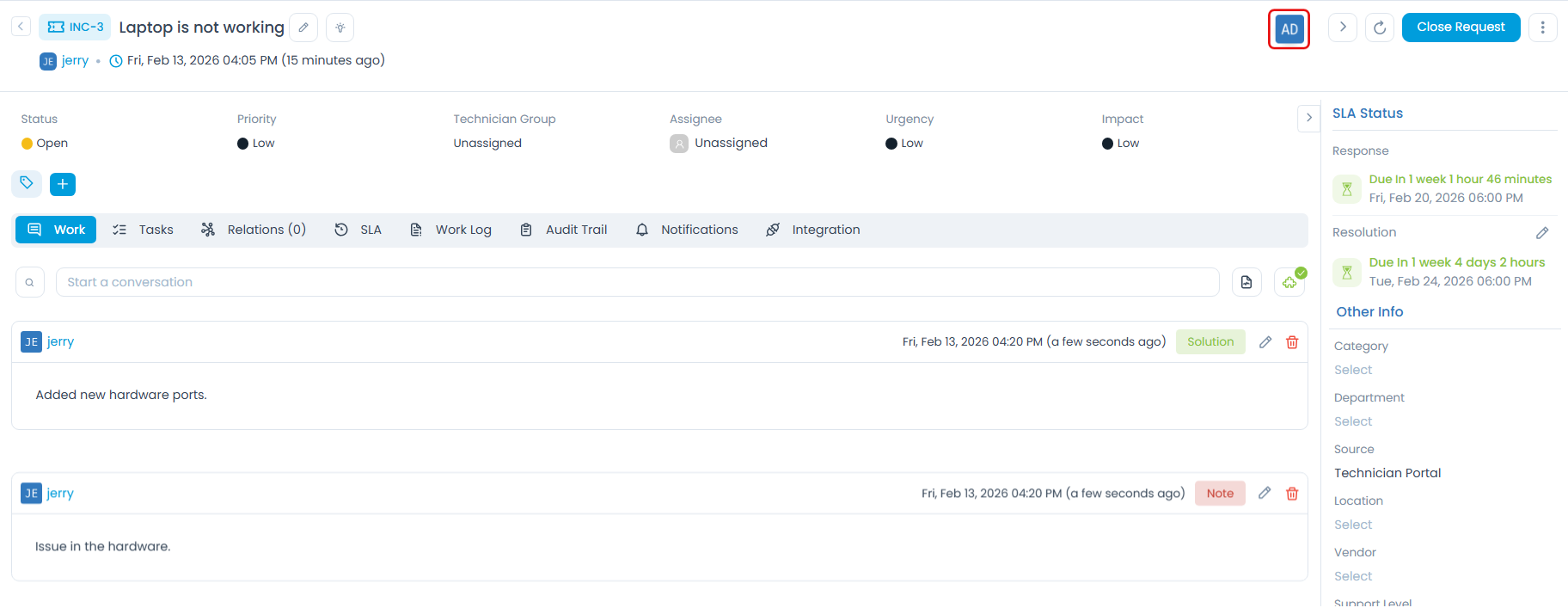Open the Integration tab

(x=813, y=230)
